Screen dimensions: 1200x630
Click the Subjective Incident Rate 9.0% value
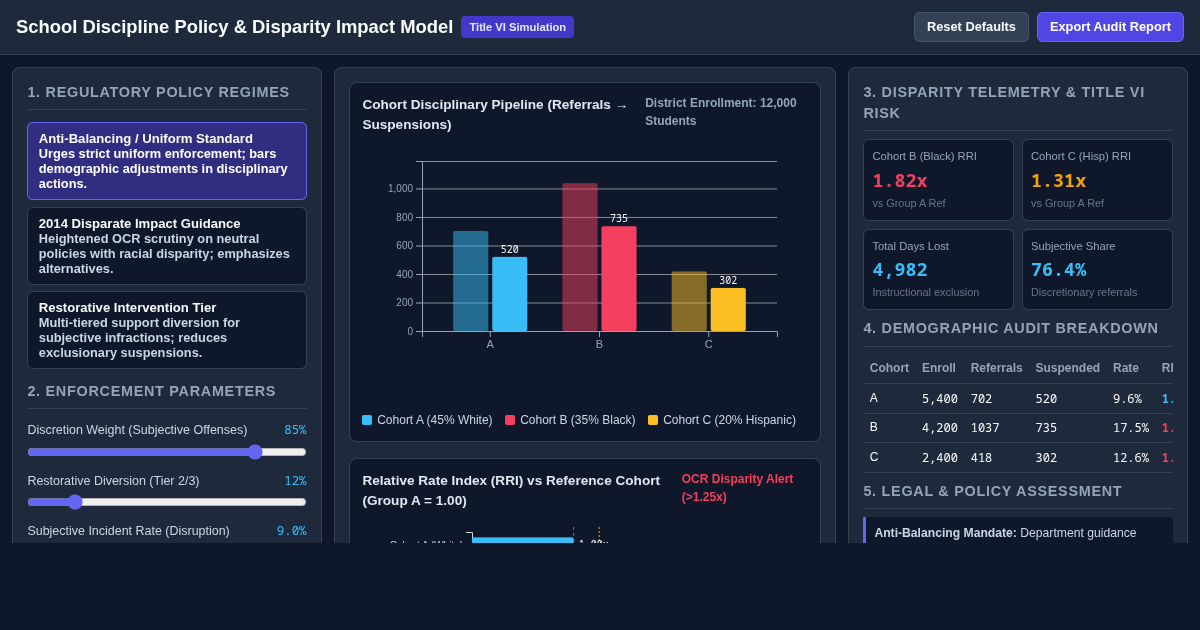pos(292,531)
